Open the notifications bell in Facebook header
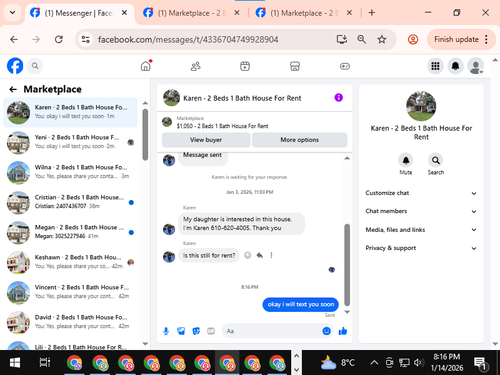 [455, 66]
